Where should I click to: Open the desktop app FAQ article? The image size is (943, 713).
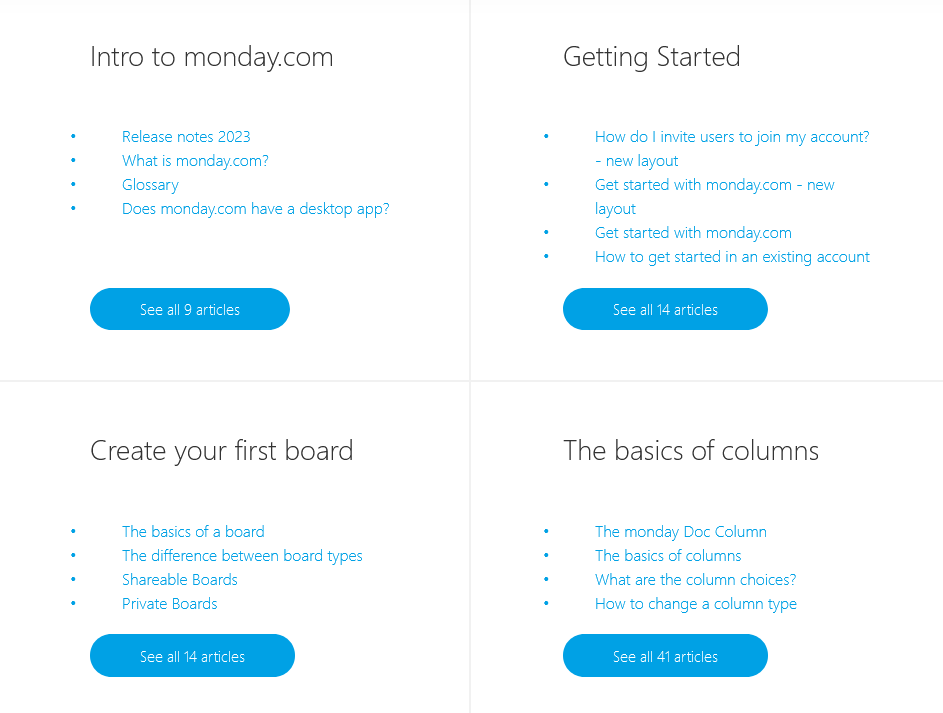tap(256, 208)
